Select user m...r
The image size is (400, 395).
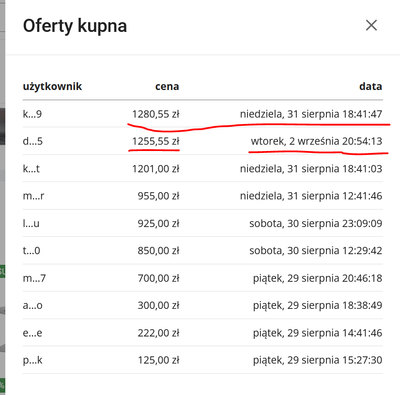click(x=33, y=196)
